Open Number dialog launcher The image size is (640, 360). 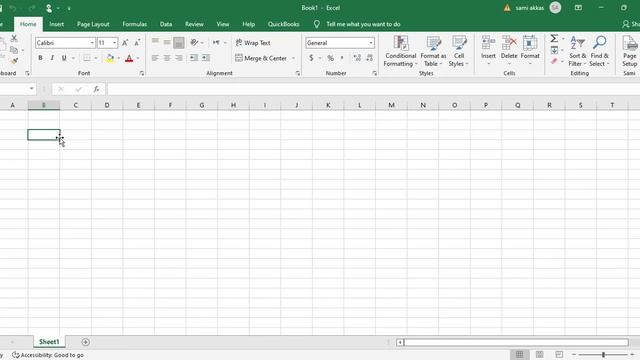374,73
